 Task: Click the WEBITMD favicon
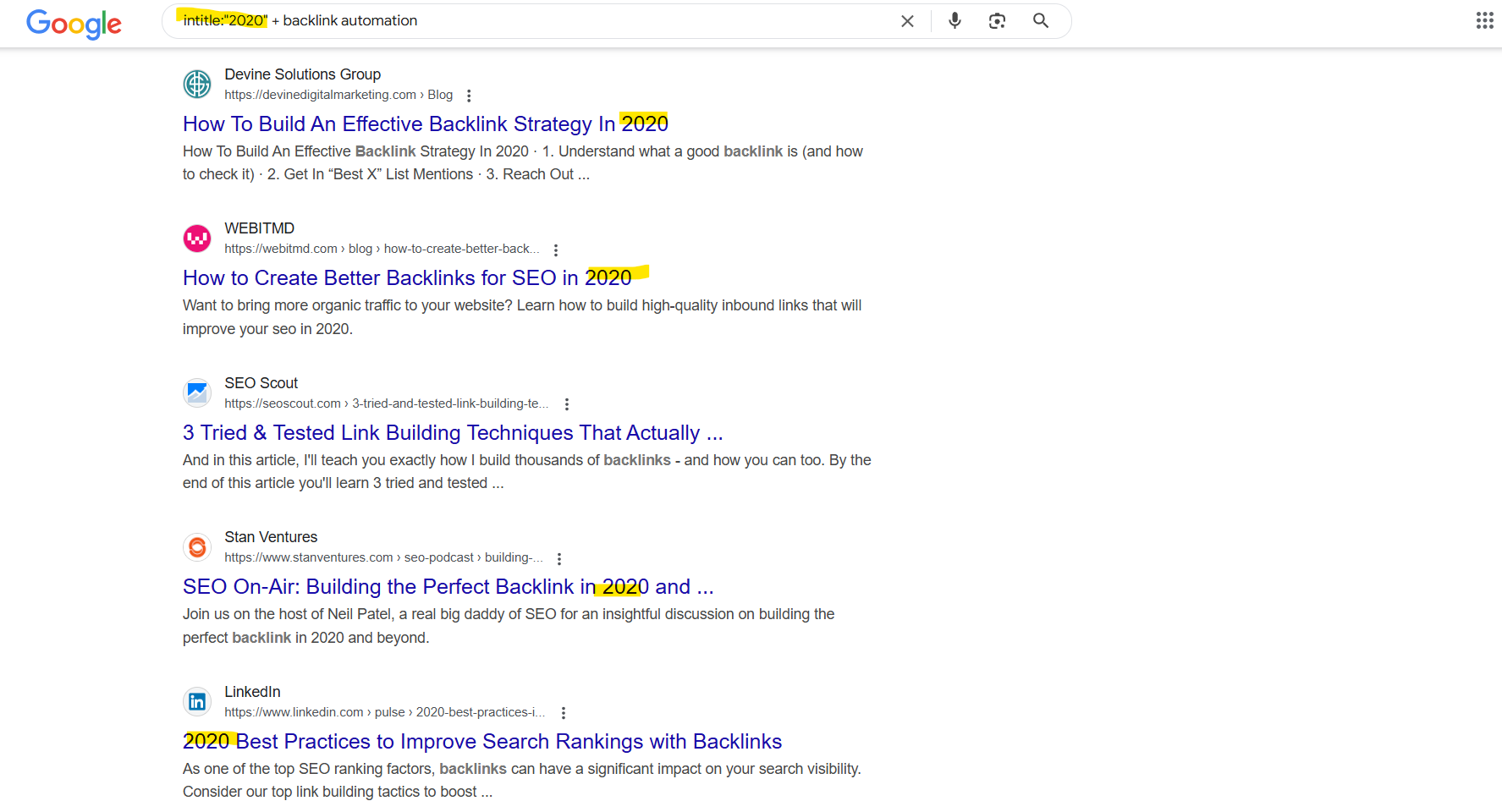pos(197,239)
